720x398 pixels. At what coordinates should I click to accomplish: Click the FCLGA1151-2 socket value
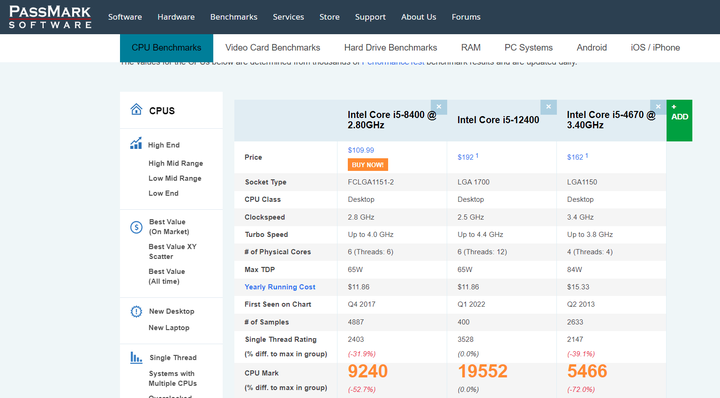371,182
